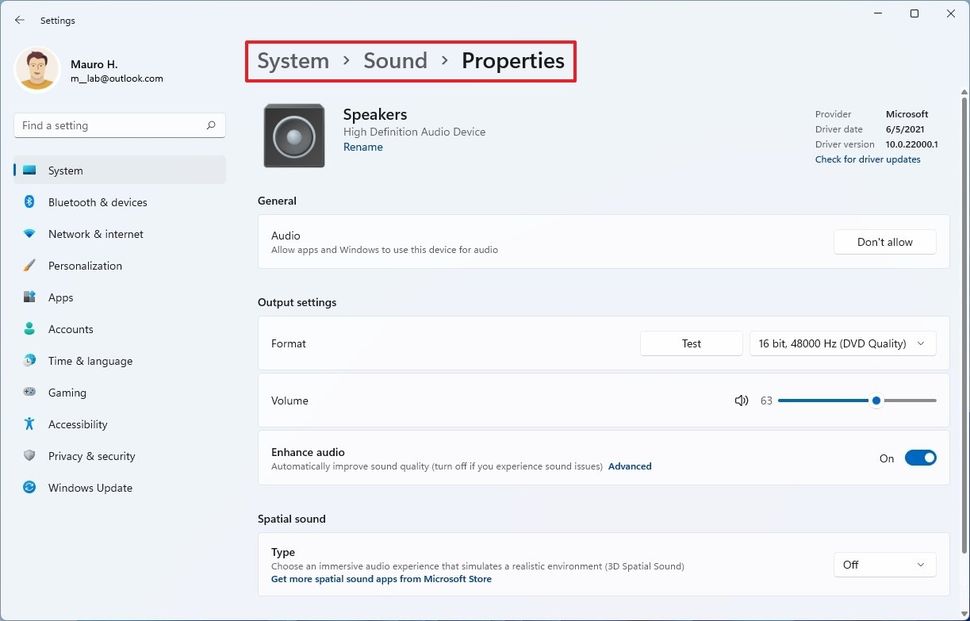970x621 pixels.
Task: Go to the Accounts section
Action: pos(70,329)
